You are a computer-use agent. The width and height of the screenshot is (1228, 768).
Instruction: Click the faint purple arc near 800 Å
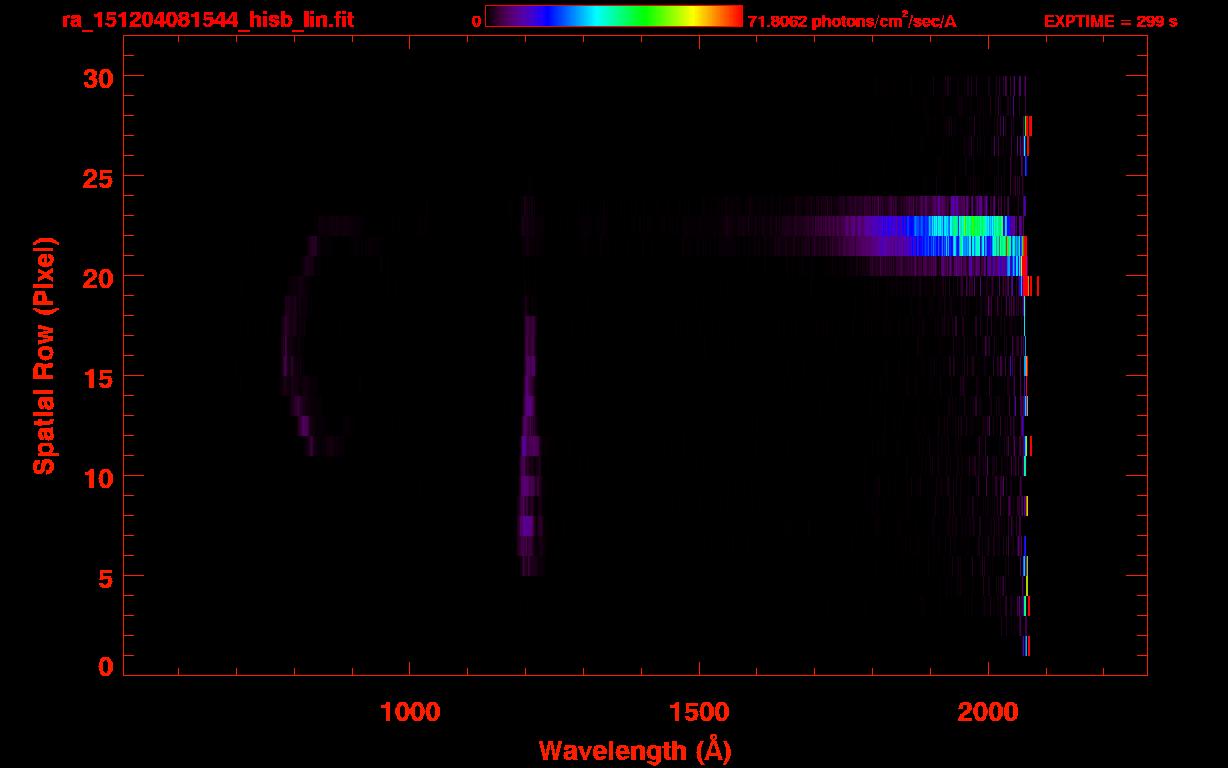click(315, 335)
